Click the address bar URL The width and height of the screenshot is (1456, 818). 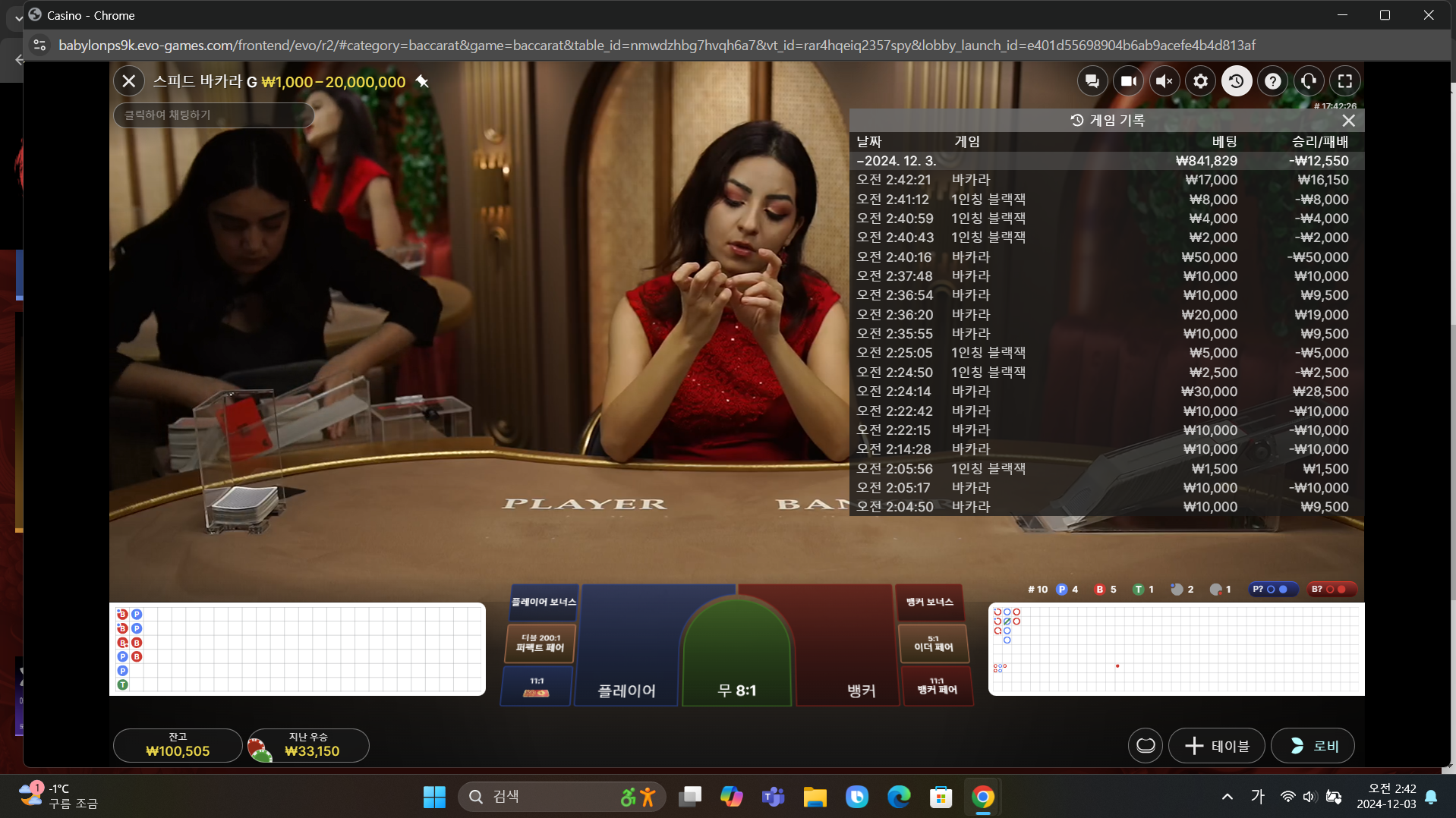pyautogui.click(x=657, y=46)
